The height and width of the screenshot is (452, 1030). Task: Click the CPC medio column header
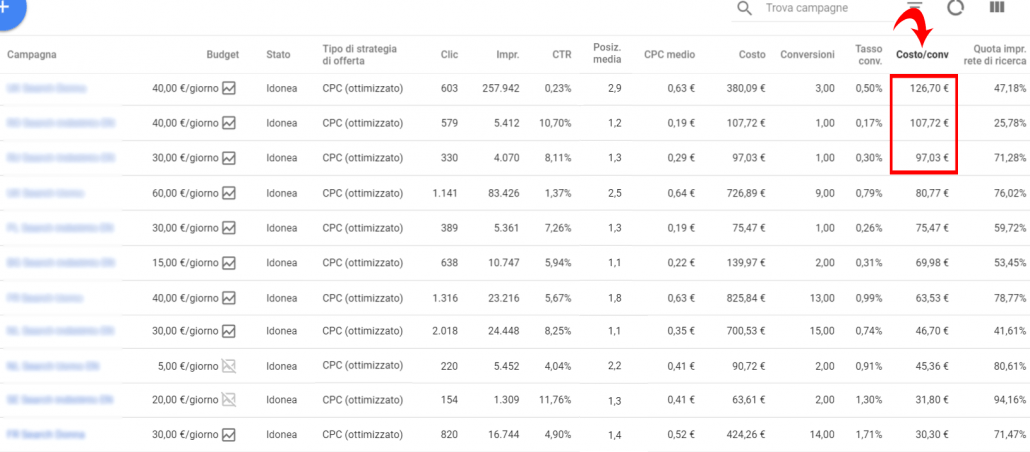669,54
